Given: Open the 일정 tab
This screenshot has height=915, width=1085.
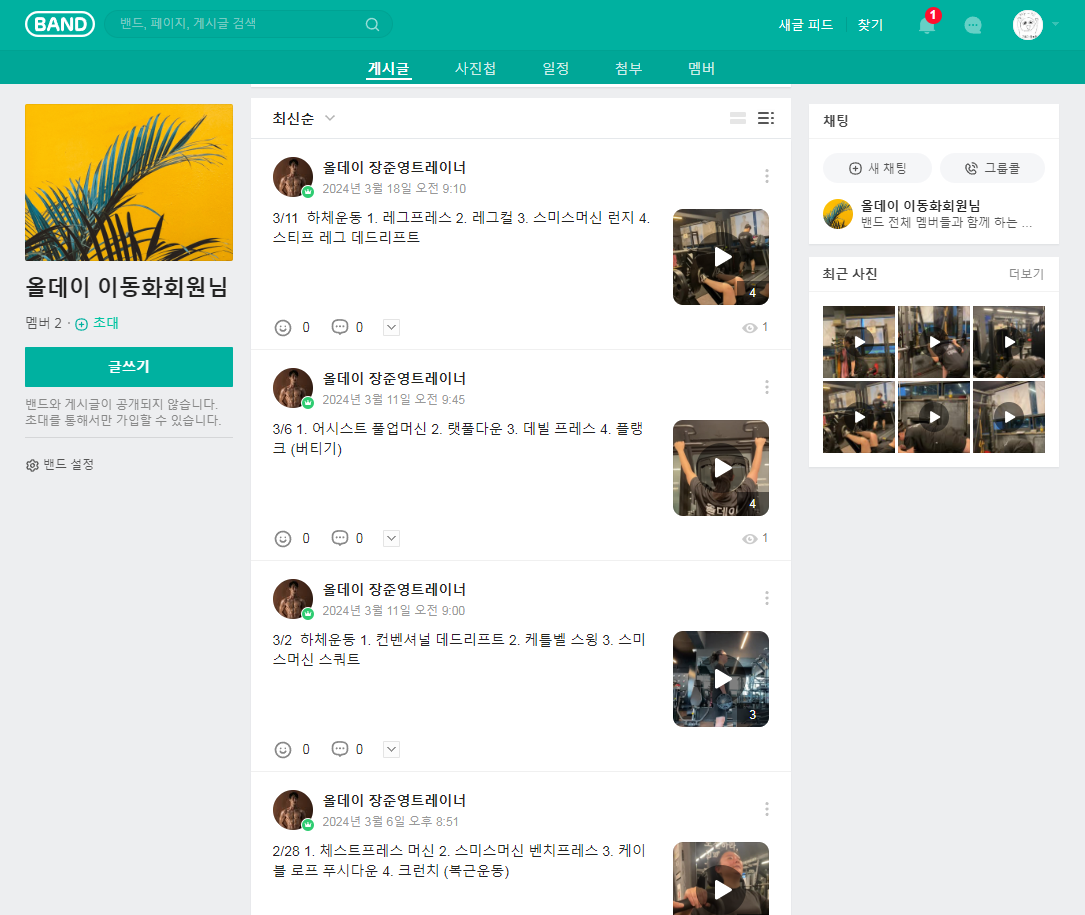Looking at the screenshot, I should click(556, 68).
